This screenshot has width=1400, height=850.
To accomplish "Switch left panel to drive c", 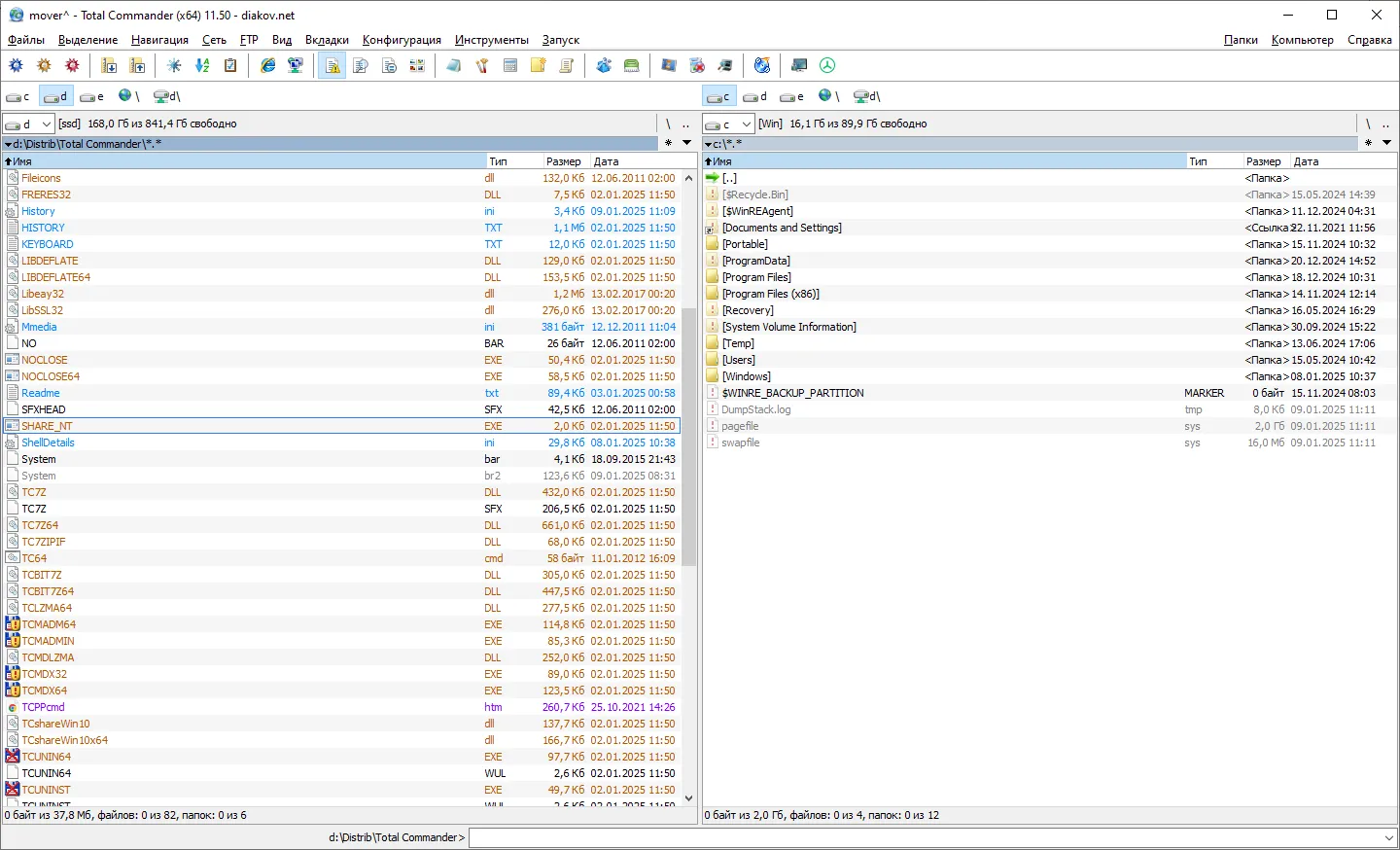I will pyautogui.click(x=18, y=96).
